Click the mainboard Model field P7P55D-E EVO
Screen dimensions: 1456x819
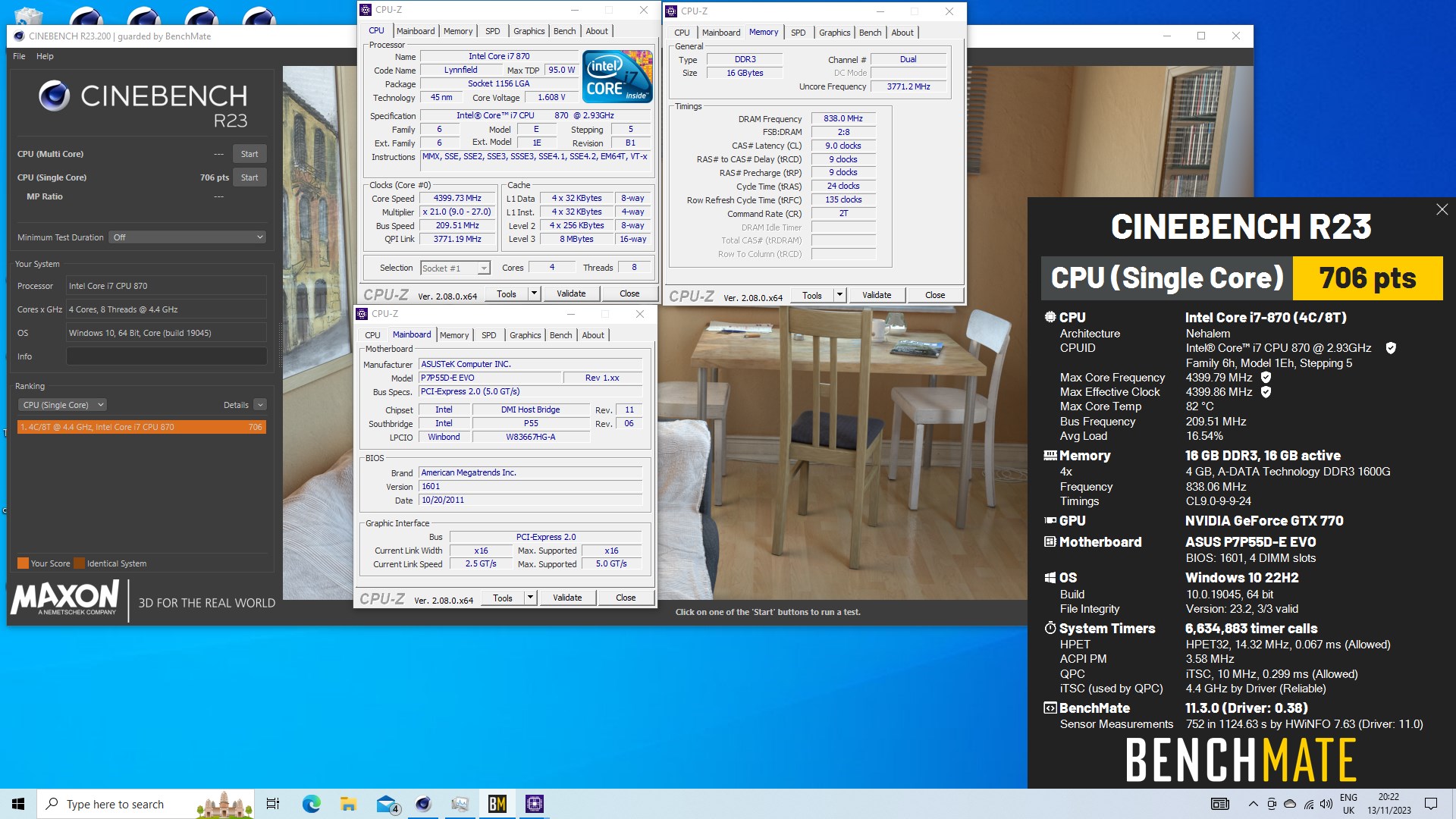point(491,378)
